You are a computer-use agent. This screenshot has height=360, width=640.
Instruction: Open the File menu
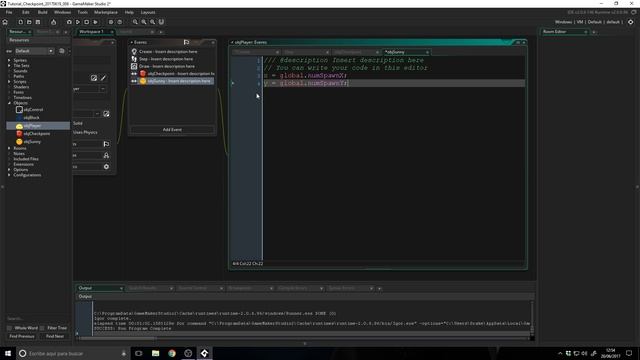(x=9, y=12)
